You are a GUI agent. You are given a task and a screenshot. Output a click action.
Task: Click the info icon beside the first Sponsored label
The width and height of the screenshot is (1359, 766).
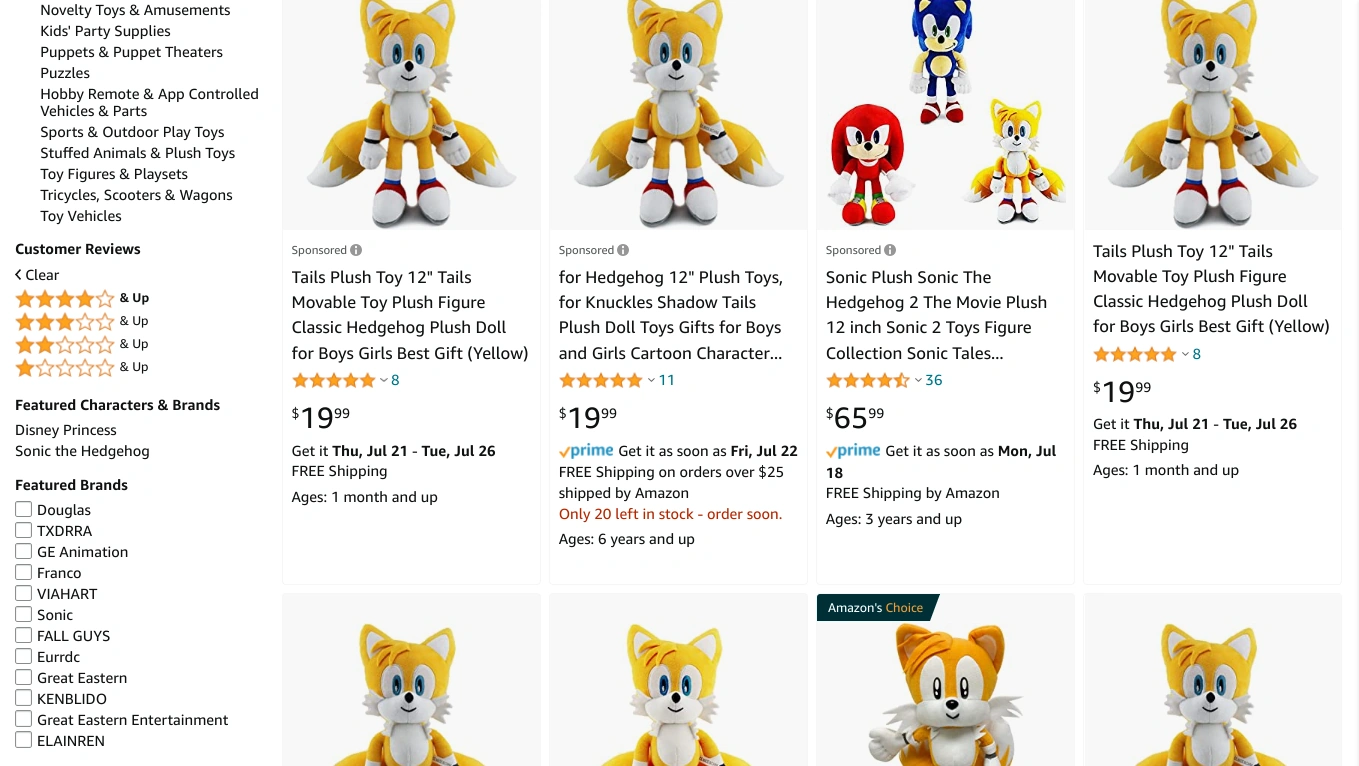356,250
